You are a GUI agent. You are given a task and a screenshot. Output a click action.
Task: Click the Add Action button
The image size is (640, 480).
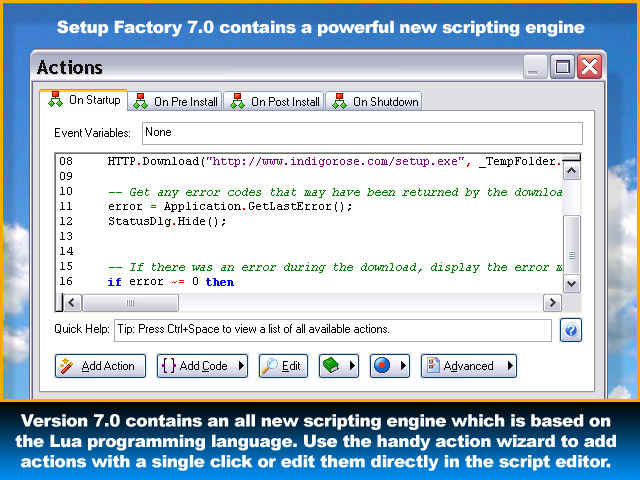coord(100,366)
